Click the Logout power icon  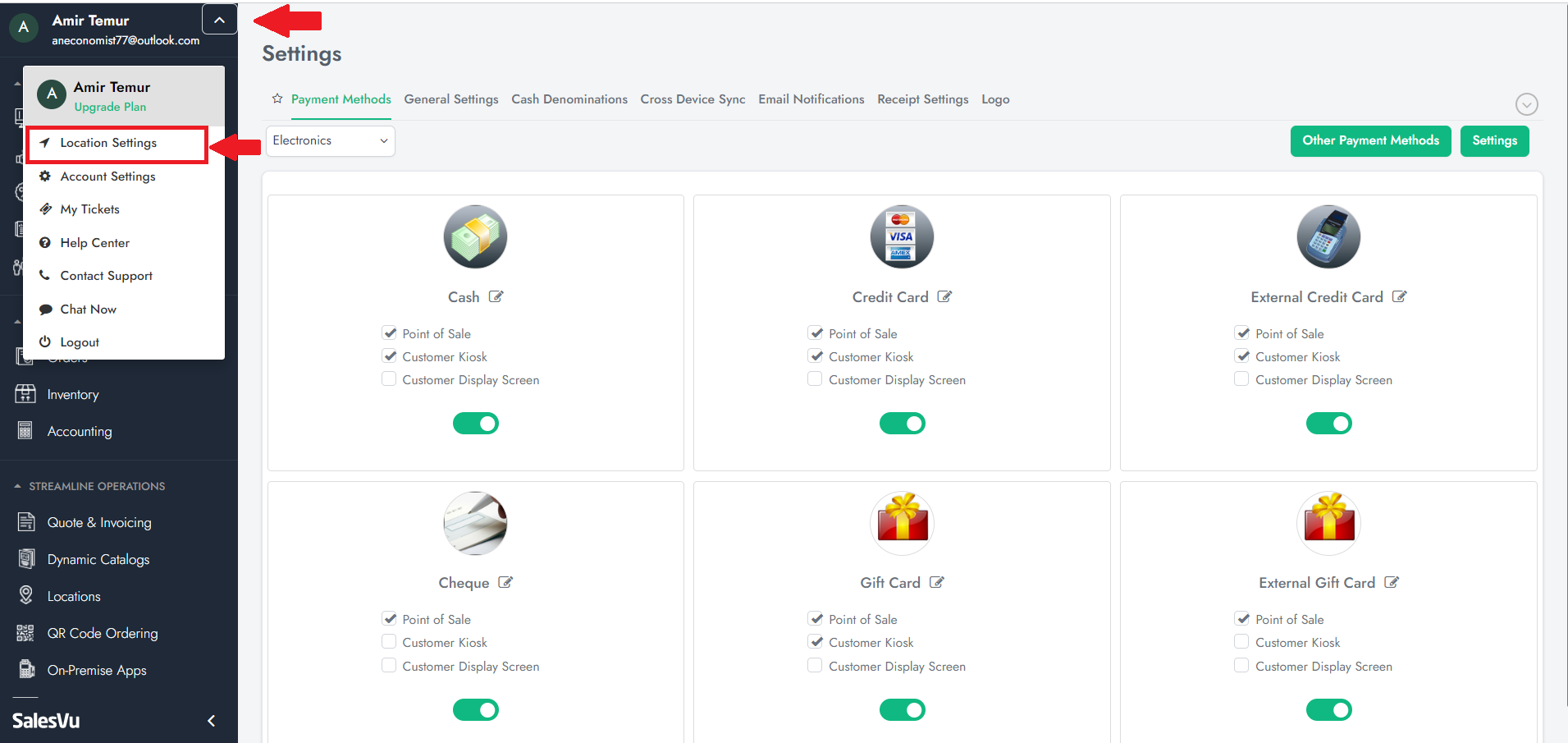pos(45,342)
